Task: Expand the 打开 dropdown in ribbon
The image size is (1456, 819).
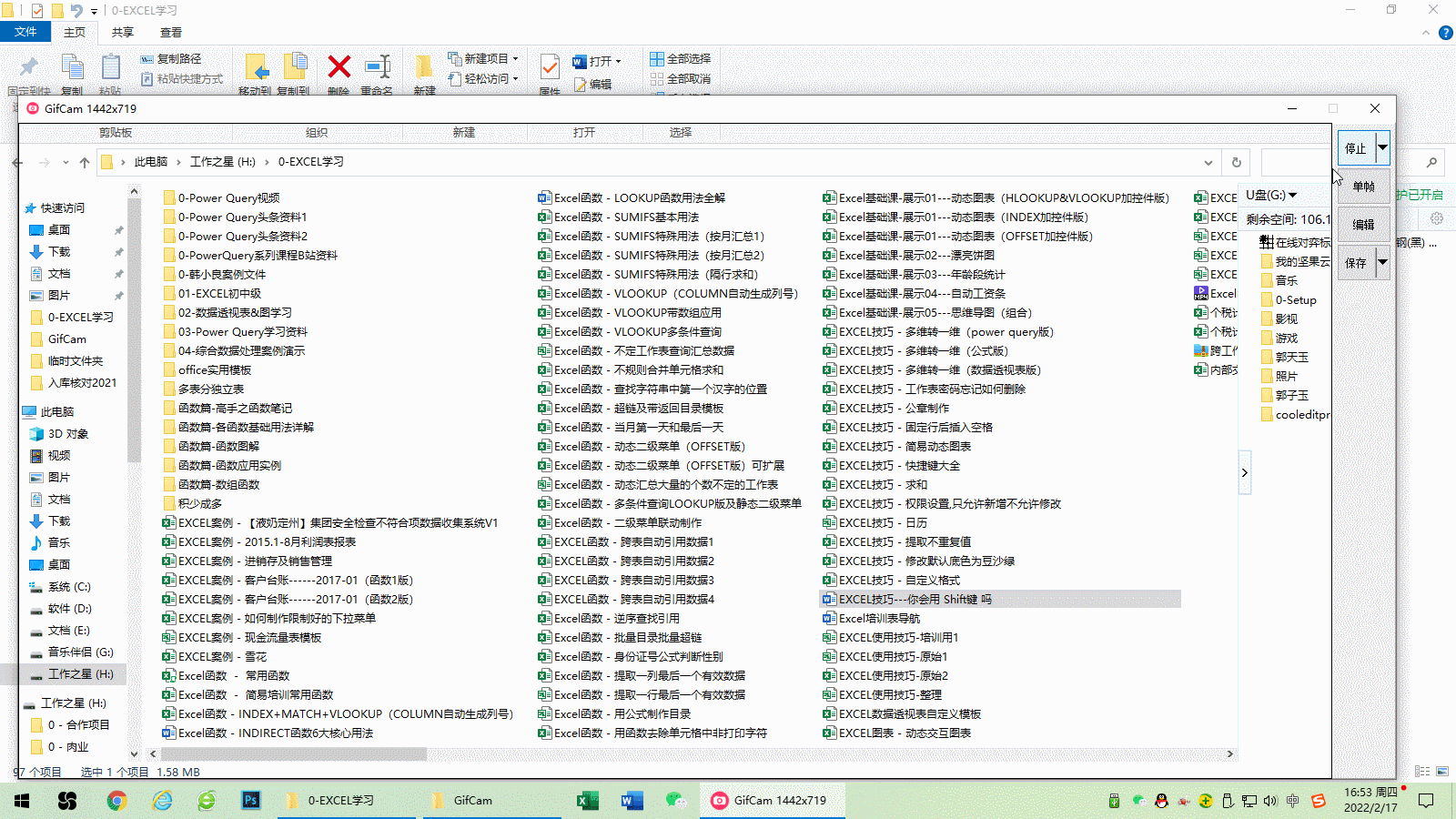Action: coord(618,62)
